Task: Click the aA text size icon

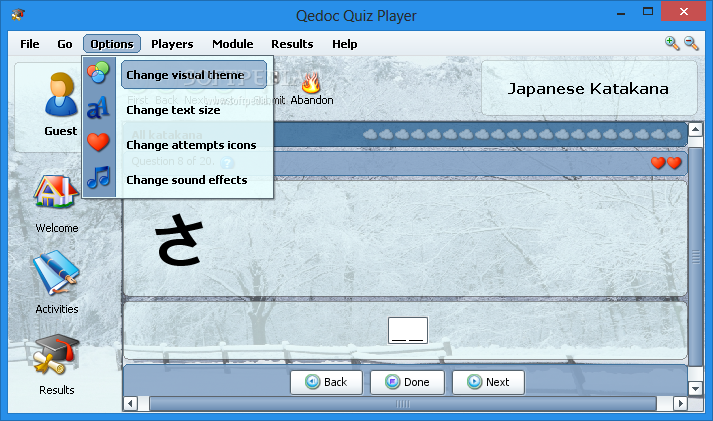Action: coord(98,108)
